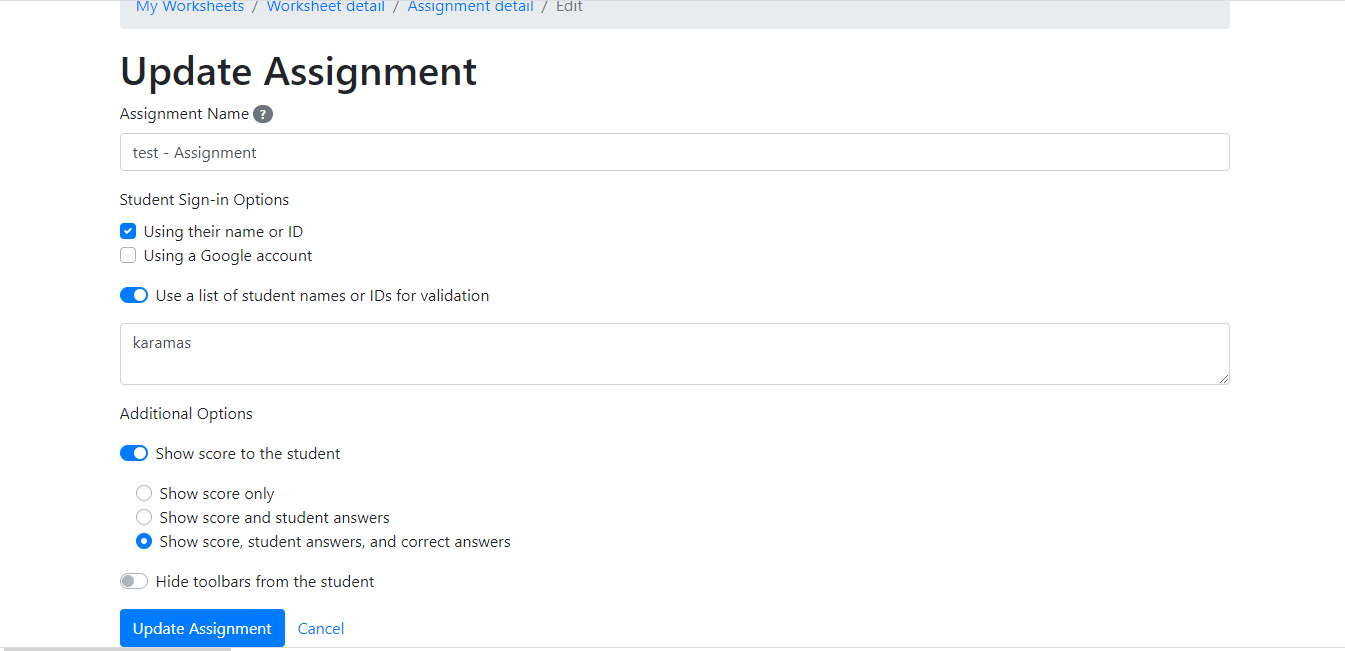1345x651 pixels.
Task: Focus the Assignment Name input field
Action: tap(675, 152)
